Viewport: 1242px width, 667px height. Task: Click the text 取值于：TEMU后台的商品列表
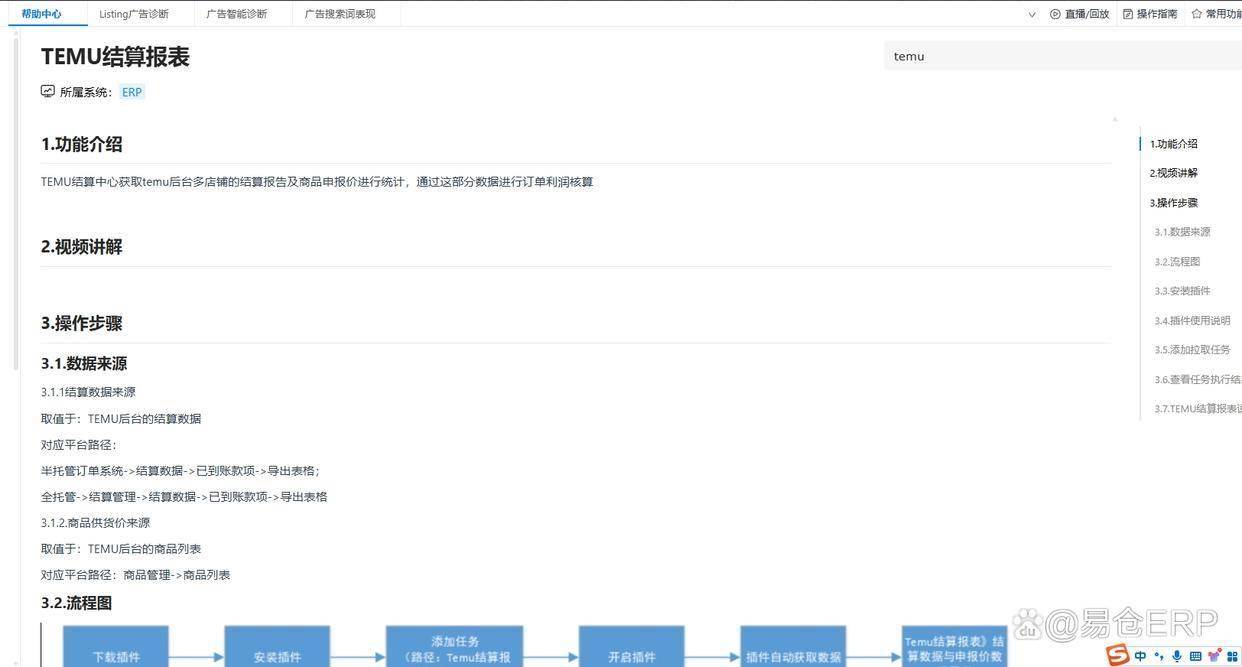121,549
